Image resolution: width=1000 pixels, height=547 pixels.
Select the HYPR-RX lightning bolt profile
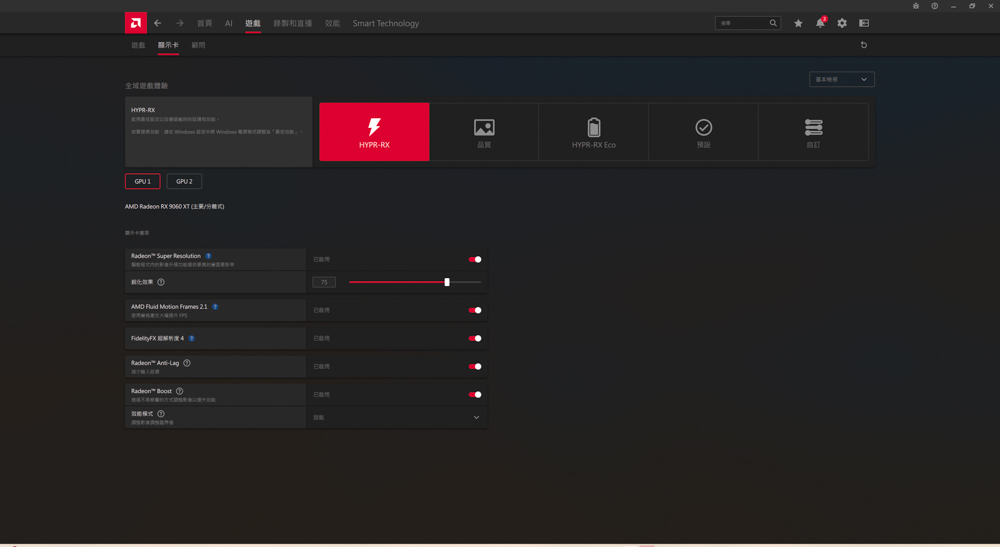[374, 132]
